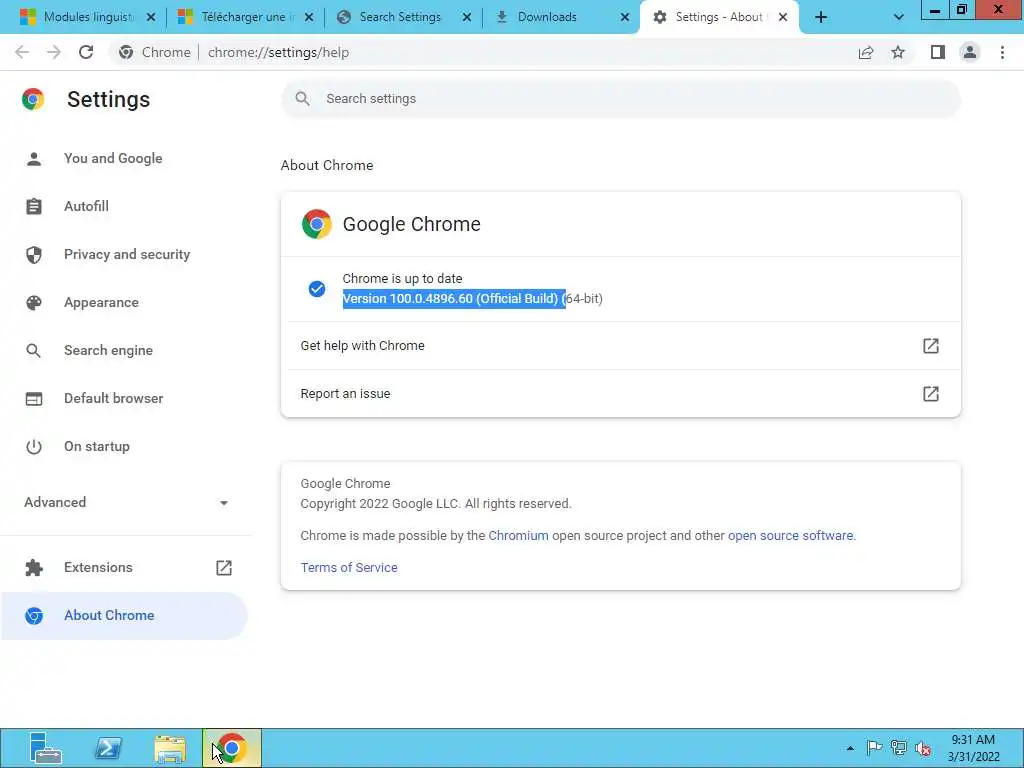Image resolution: width=1024 pixels, height=768 pixels.
Task: Open File Explorer from the taskbar
Action: tap(170, 748)
